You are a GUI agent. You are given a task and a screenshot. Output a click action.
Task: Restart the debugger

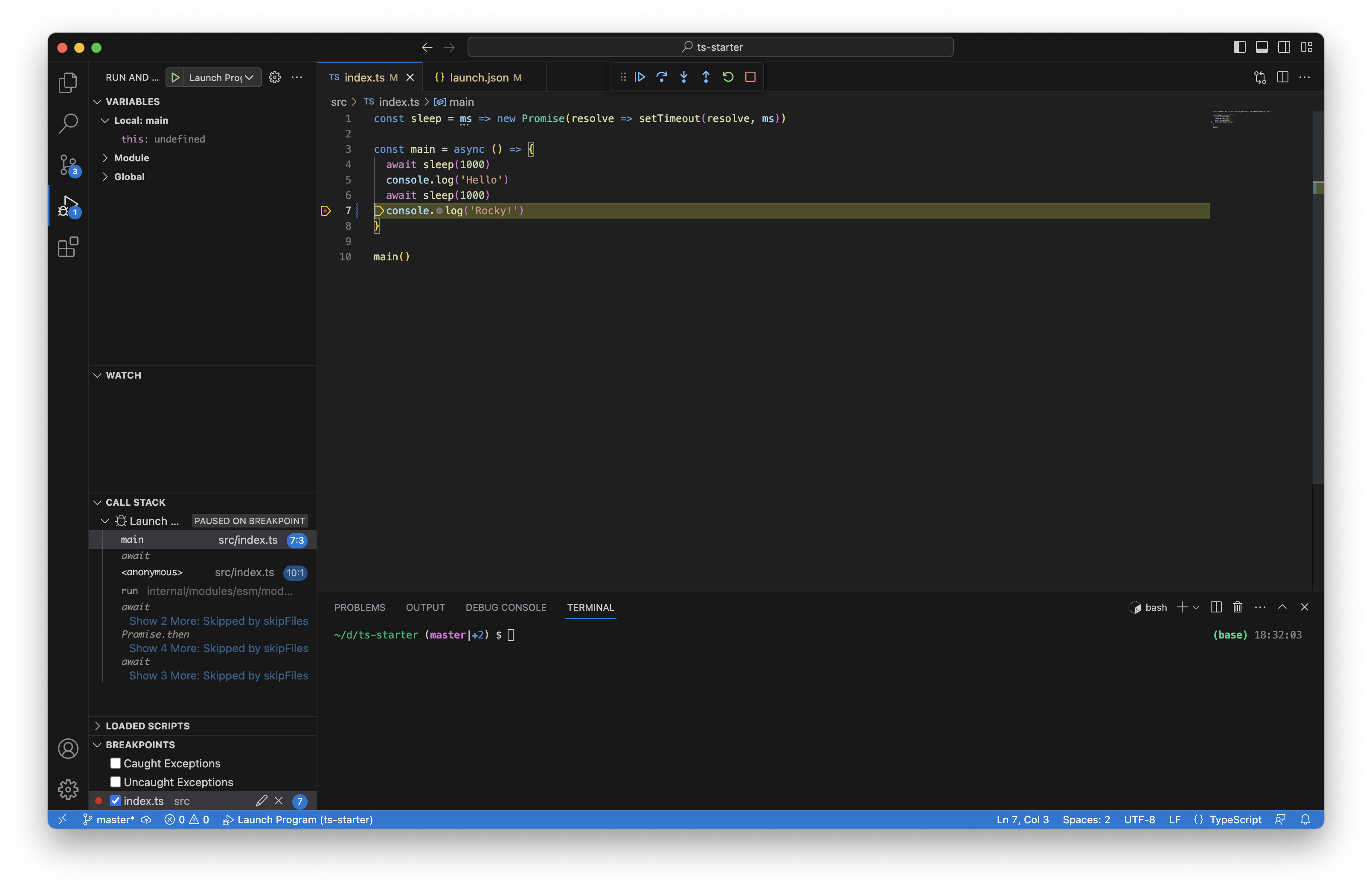pos(728,77)
